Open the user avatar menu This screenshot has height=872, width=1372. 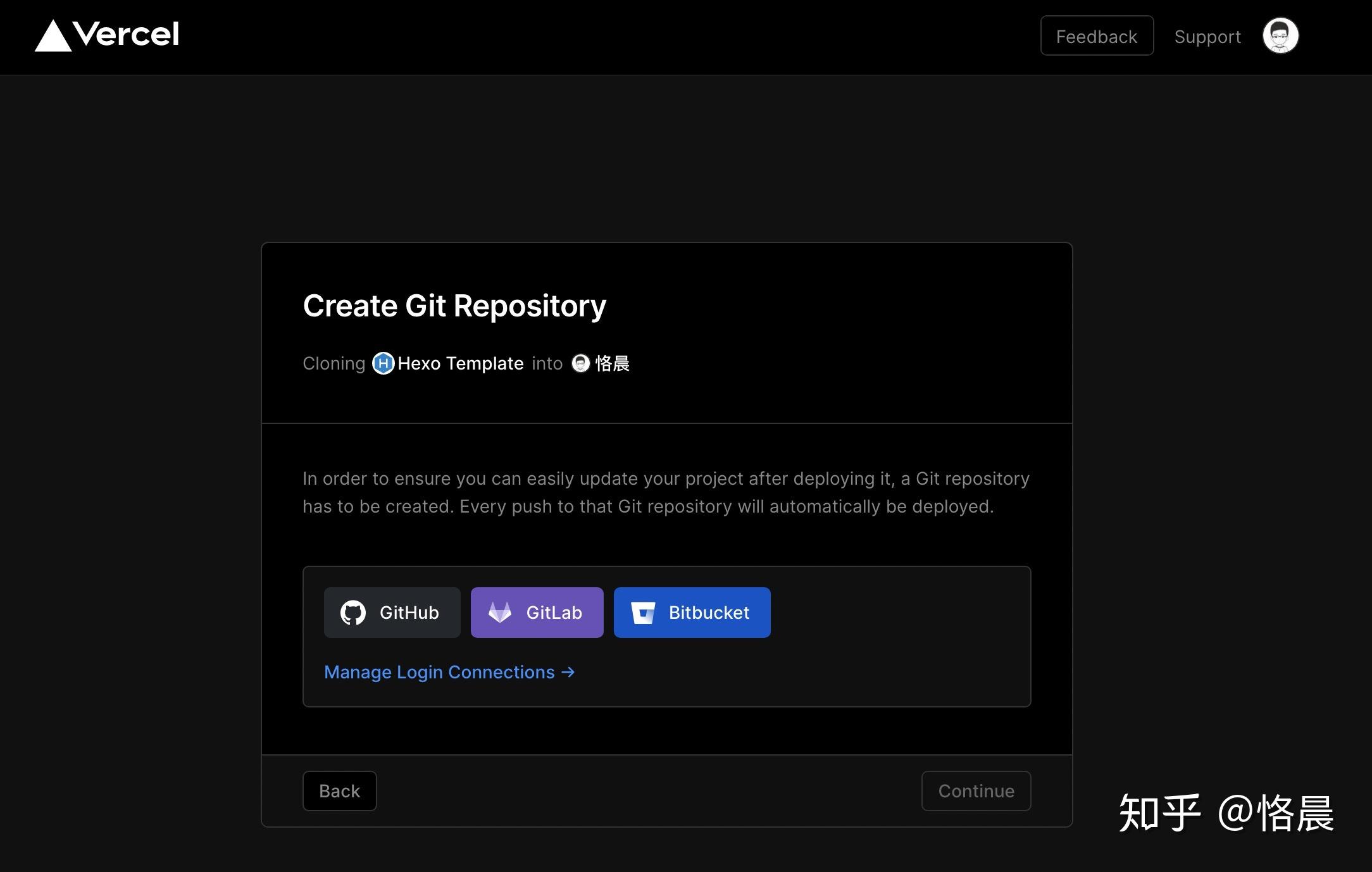(1280, 36)
